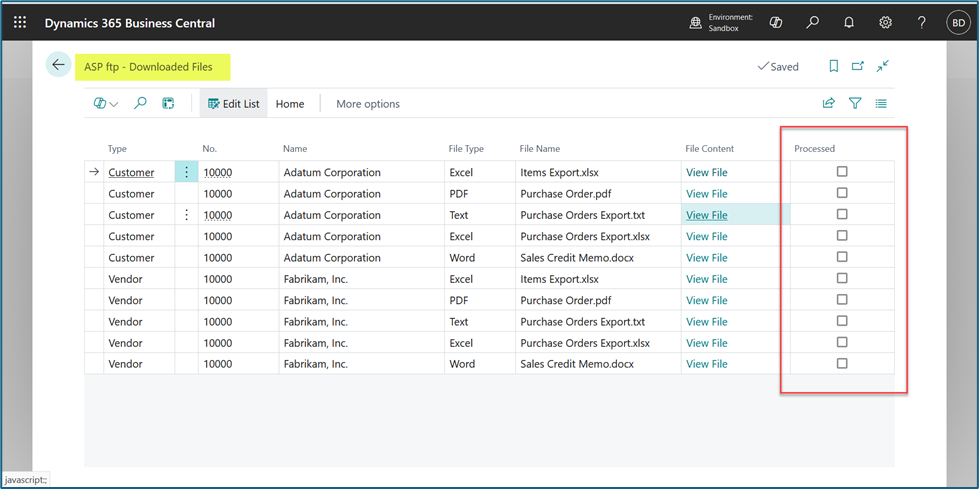View File for Vendor Sales Credit Memo.docx
The image size is (979, 489).
tap(707, 363)
